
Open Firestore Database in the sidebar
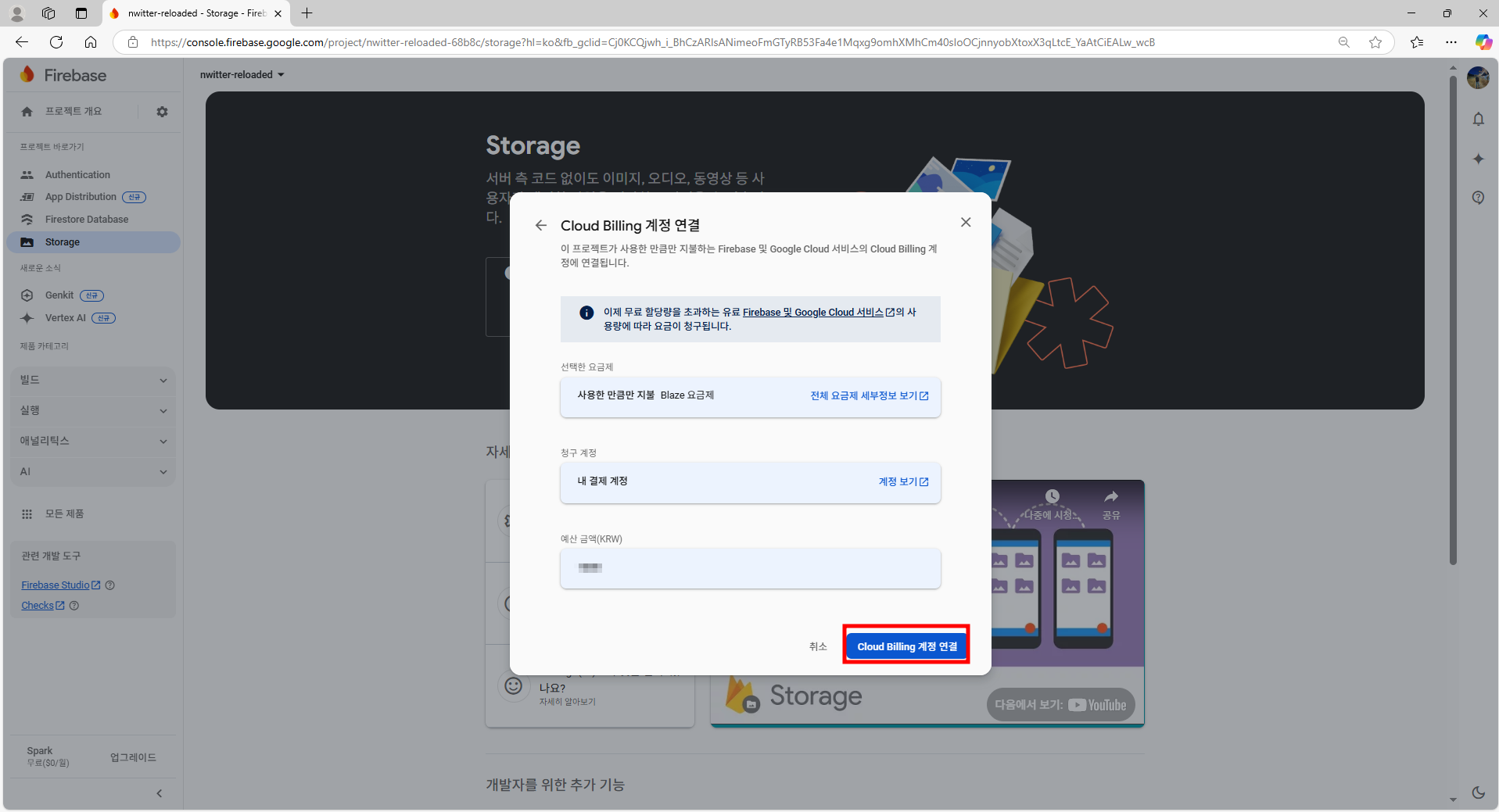click(87, 220)
